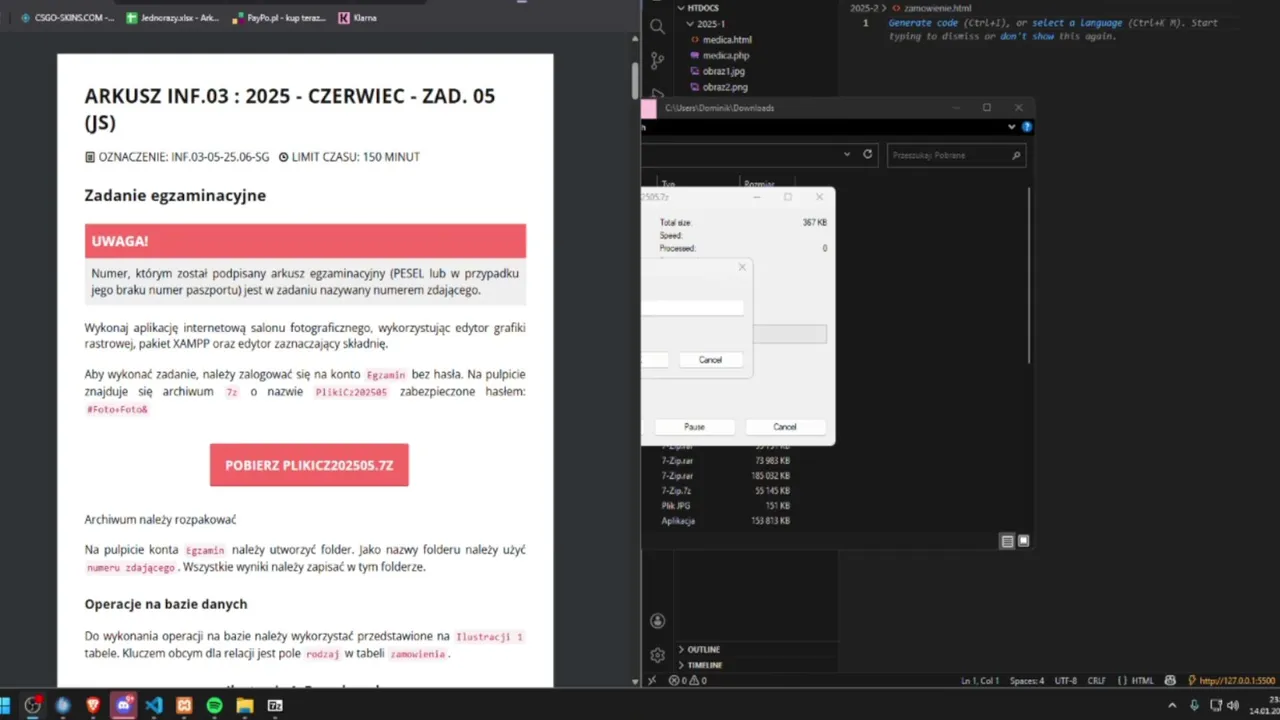Click the magnifier icon in the search field

click(1016, 155)
